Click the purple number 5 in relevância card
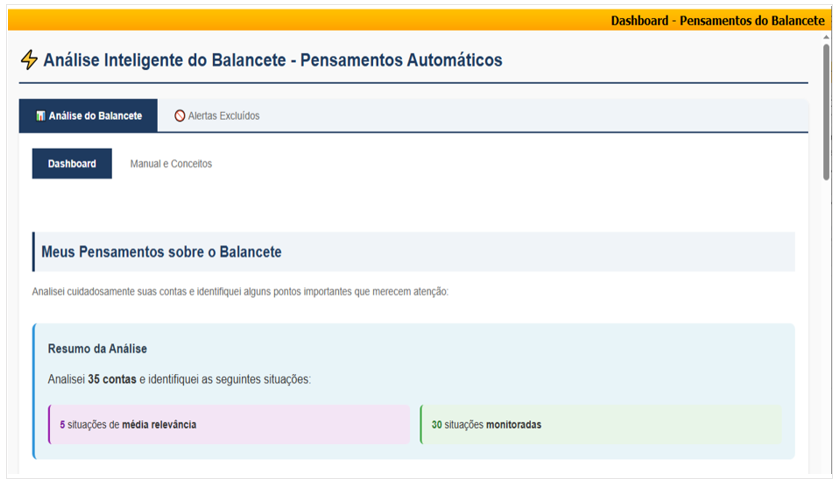 62,425
